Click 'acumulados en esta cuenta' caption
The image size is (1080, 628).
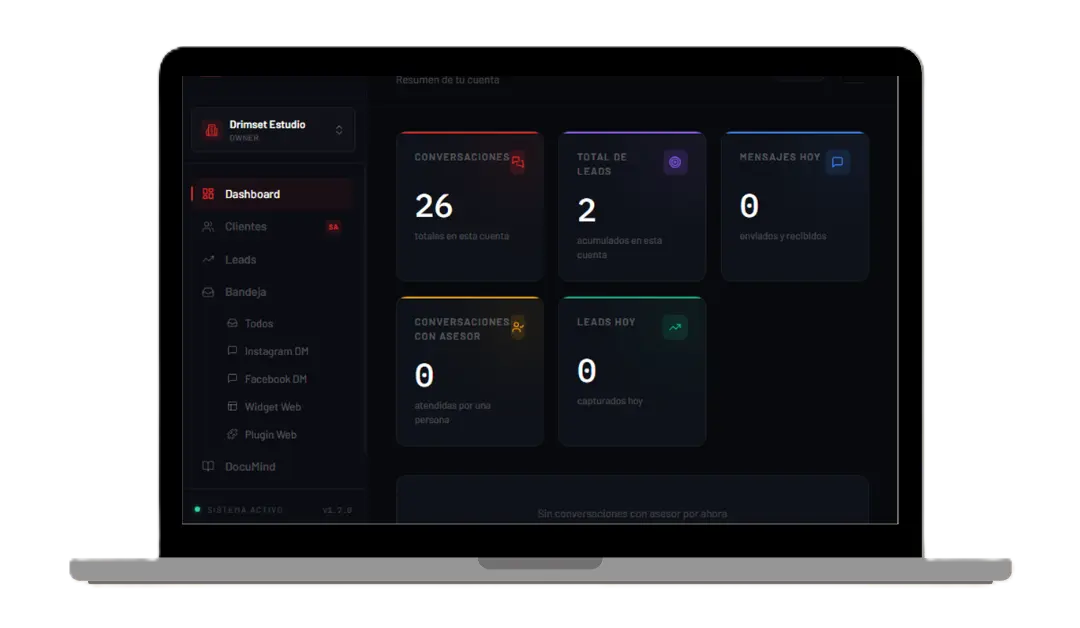point(619,248)
